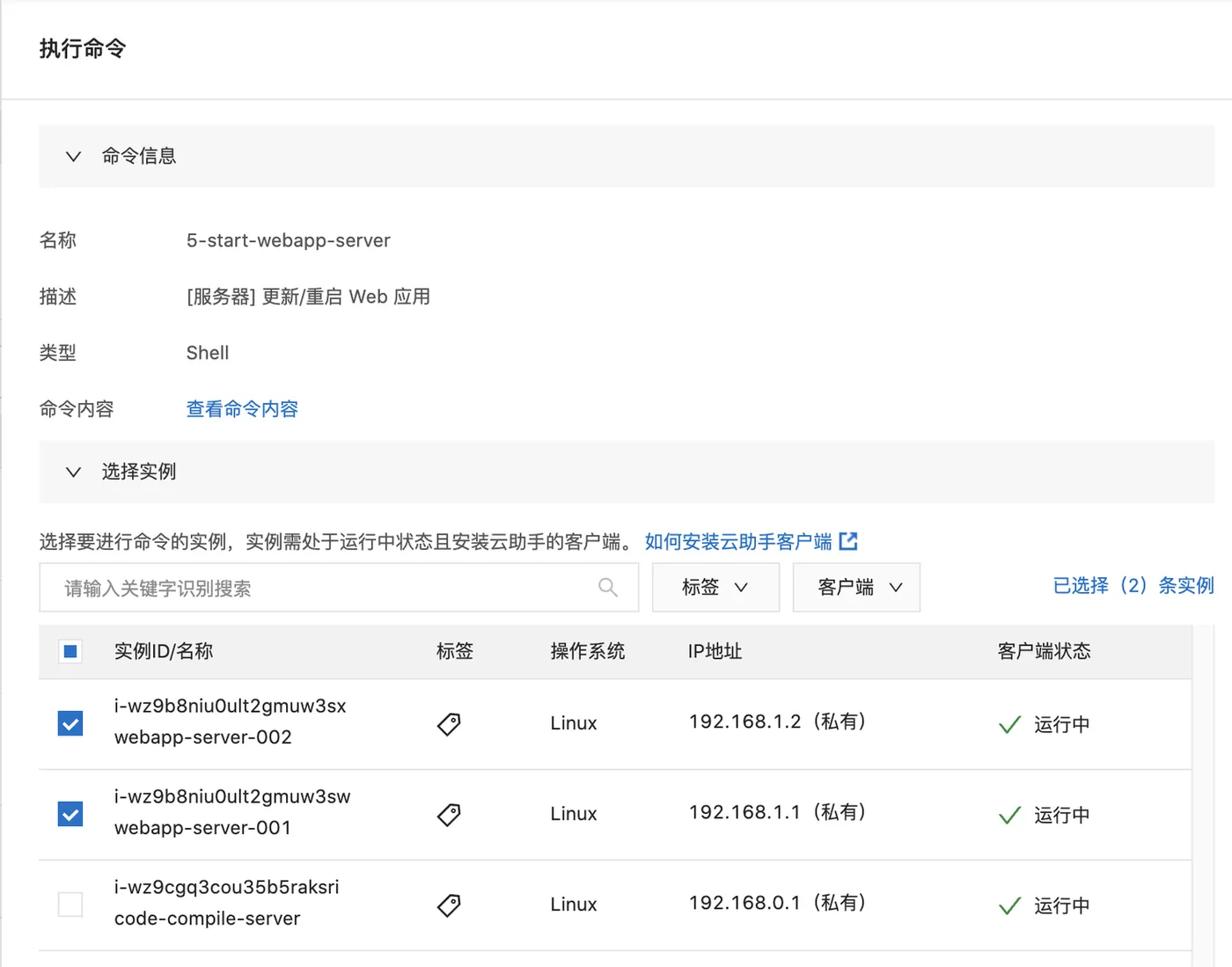Check the code-compile-server instance checkbox
This screenshot has width=1232, height=967.
[70, 905]
